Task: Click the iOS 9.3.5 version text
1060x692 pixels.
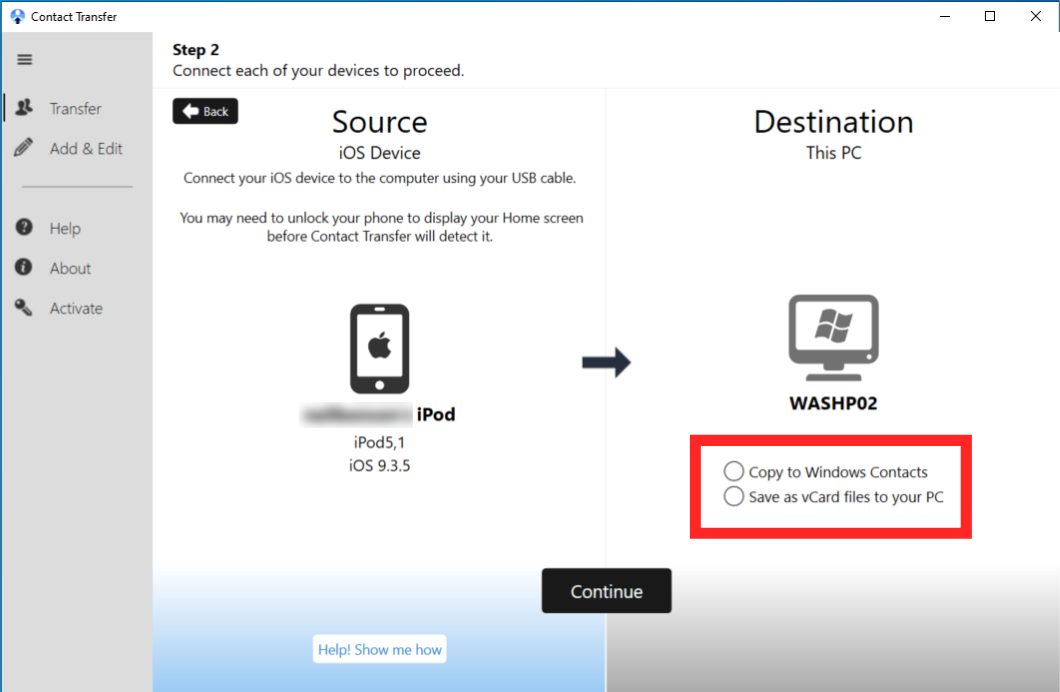Action: tap(379, 466)
